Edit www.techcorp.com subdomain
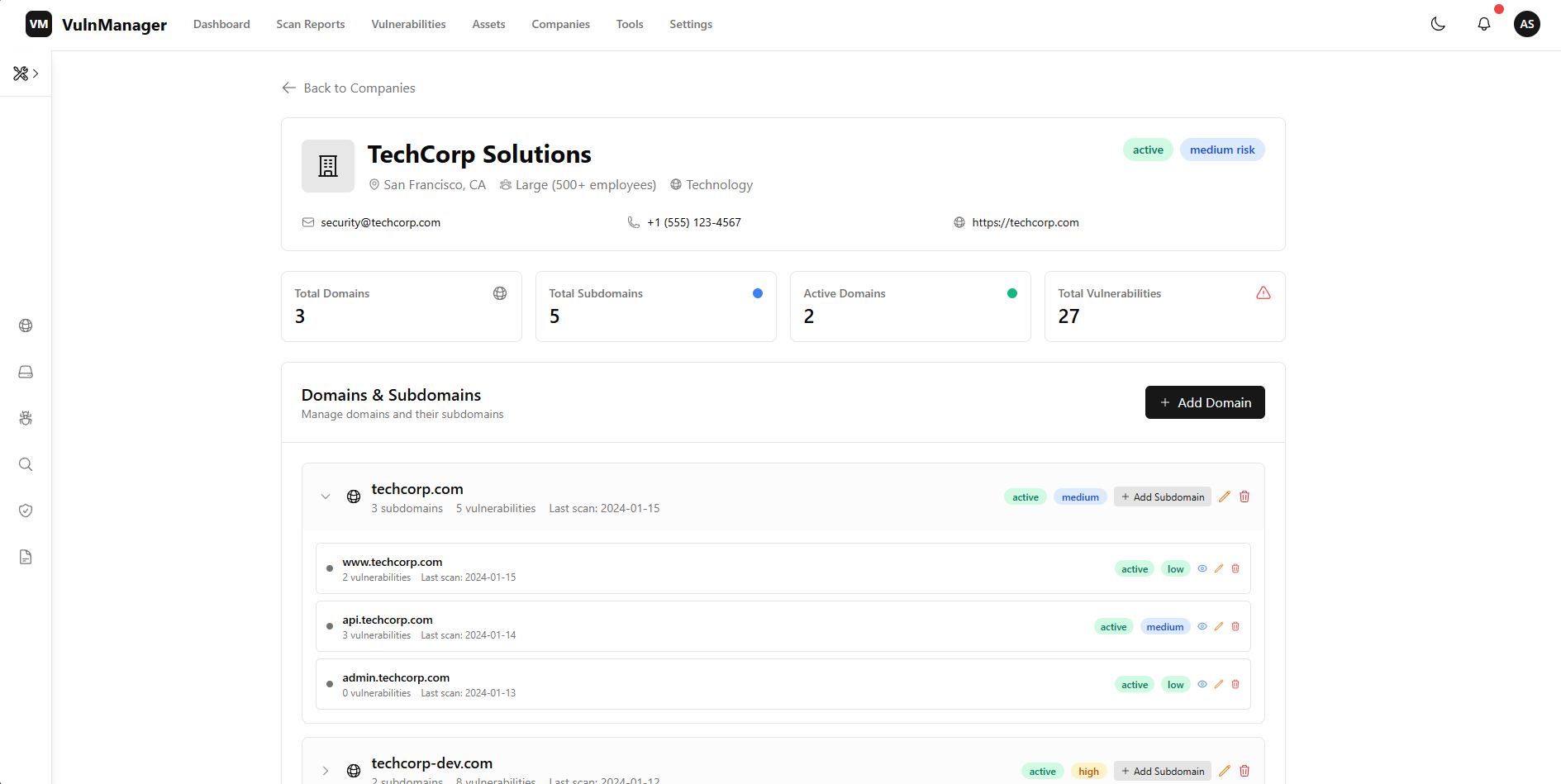The width and height of the screenshot is (1561, 784). pyautogui.click(x=1219, y=568)
